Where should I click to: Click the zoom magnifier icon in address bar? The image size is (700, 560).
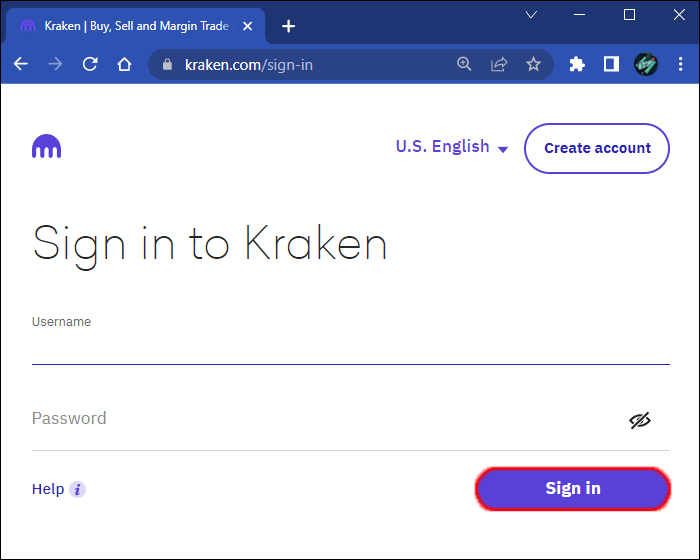[x=464, y=64]
